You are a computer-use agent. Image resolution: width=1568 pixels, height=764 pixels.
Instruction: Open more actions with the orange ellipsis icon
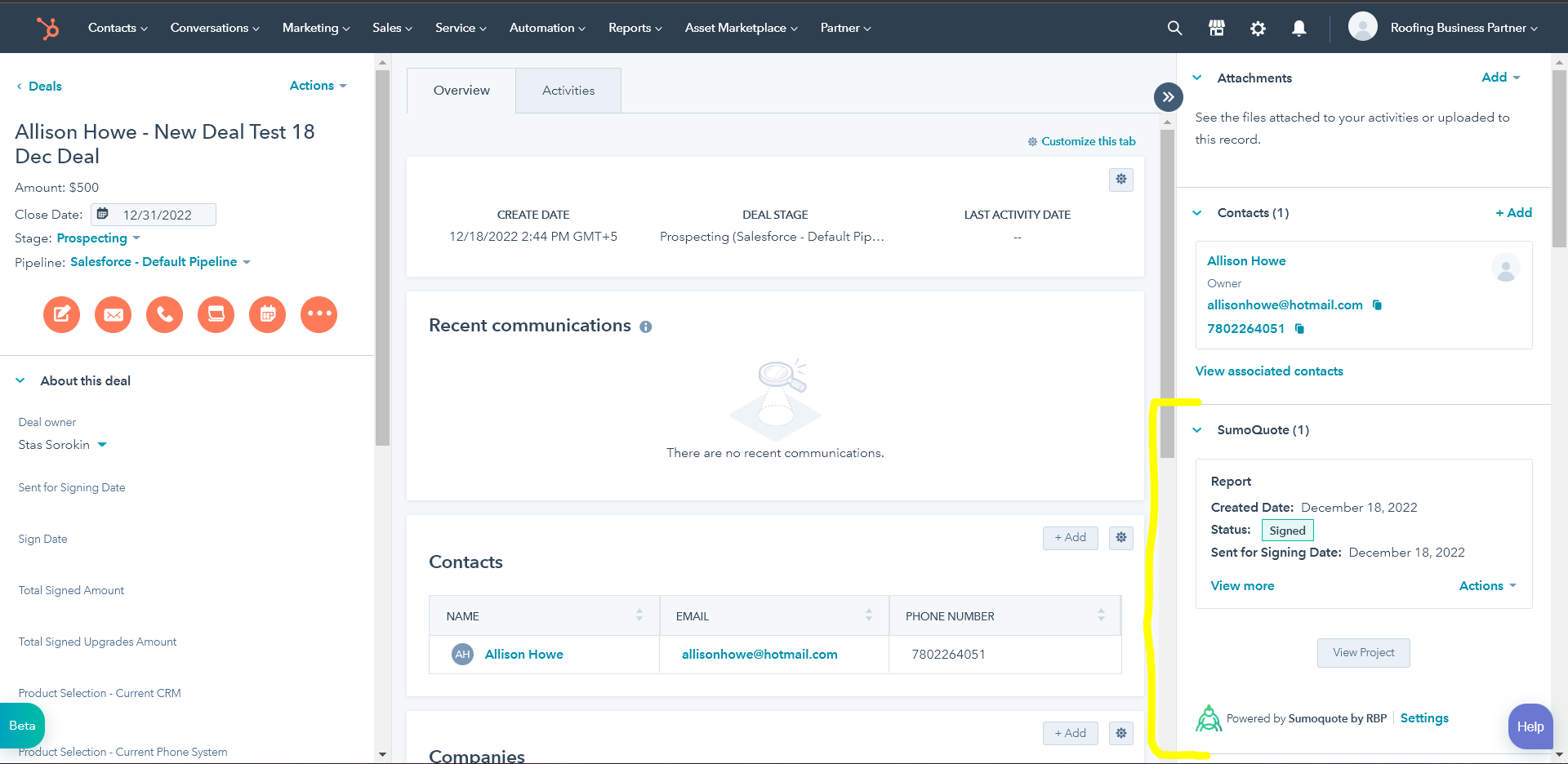(319, 314)
